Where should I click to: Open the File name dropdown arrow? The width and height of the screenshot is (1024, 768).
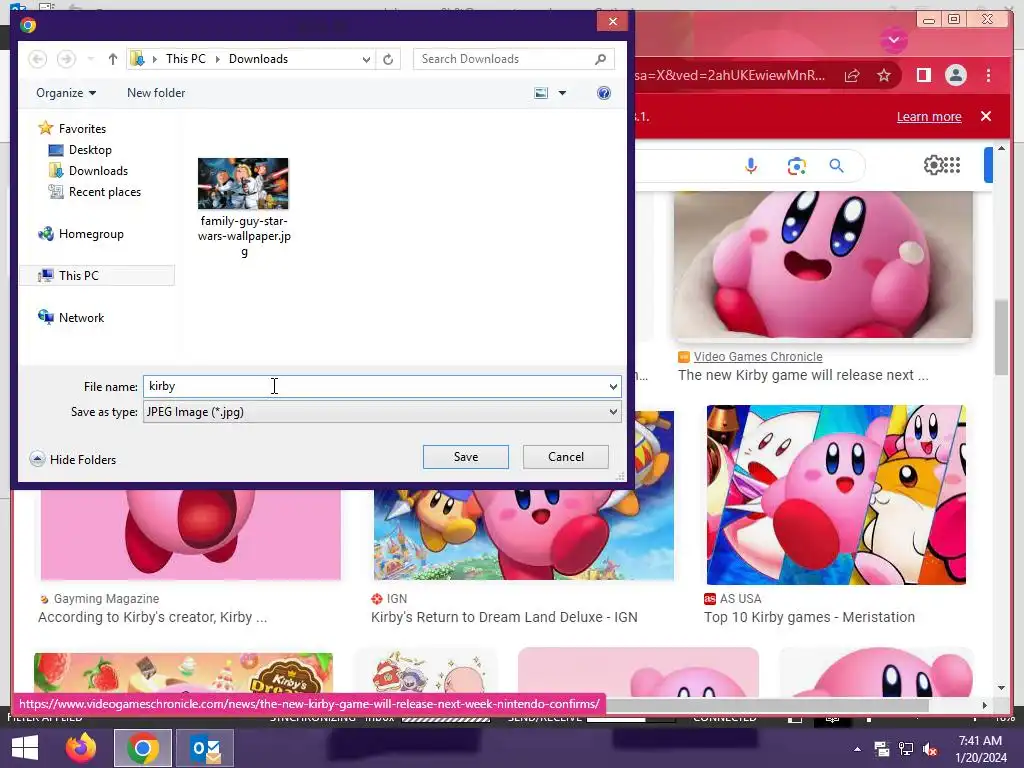[x=613, y=387]
